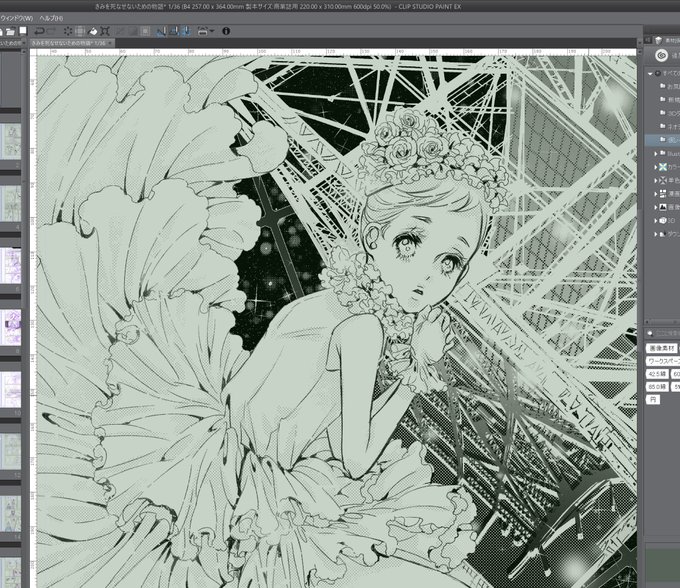Click the Save icon in the command bar
Image resolution: width=680 pixels, height=588 pixels.
point(23,31)
